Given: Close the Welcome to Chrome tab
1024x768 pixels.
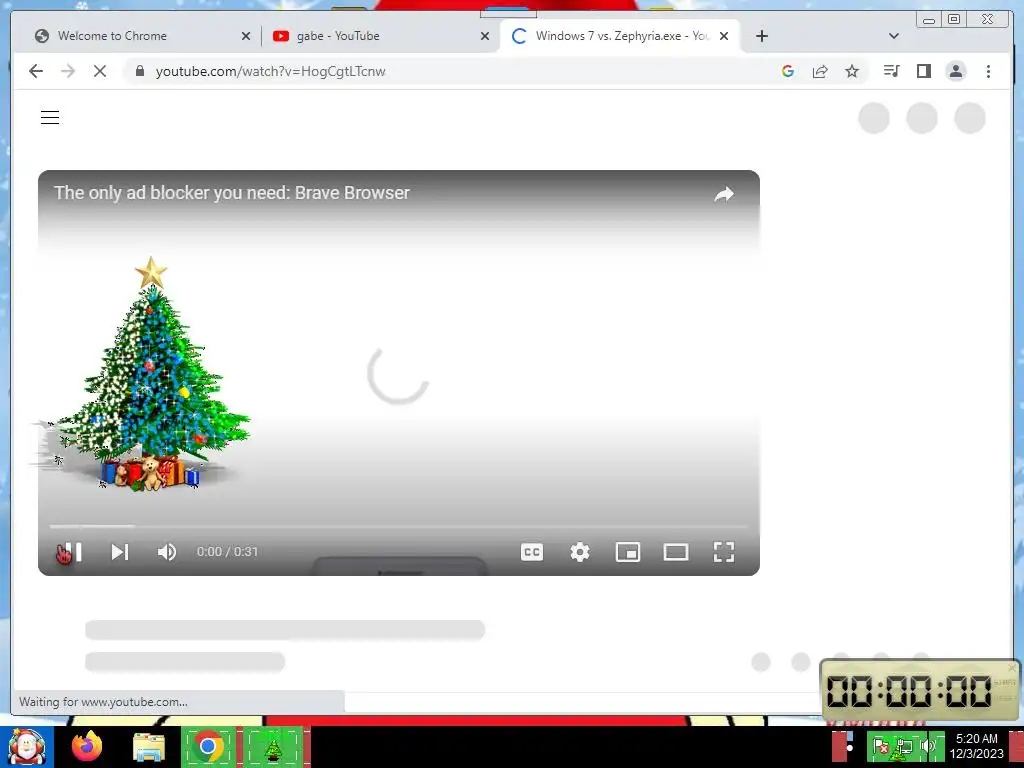Looking at the screenshot, I should point(246,36).
